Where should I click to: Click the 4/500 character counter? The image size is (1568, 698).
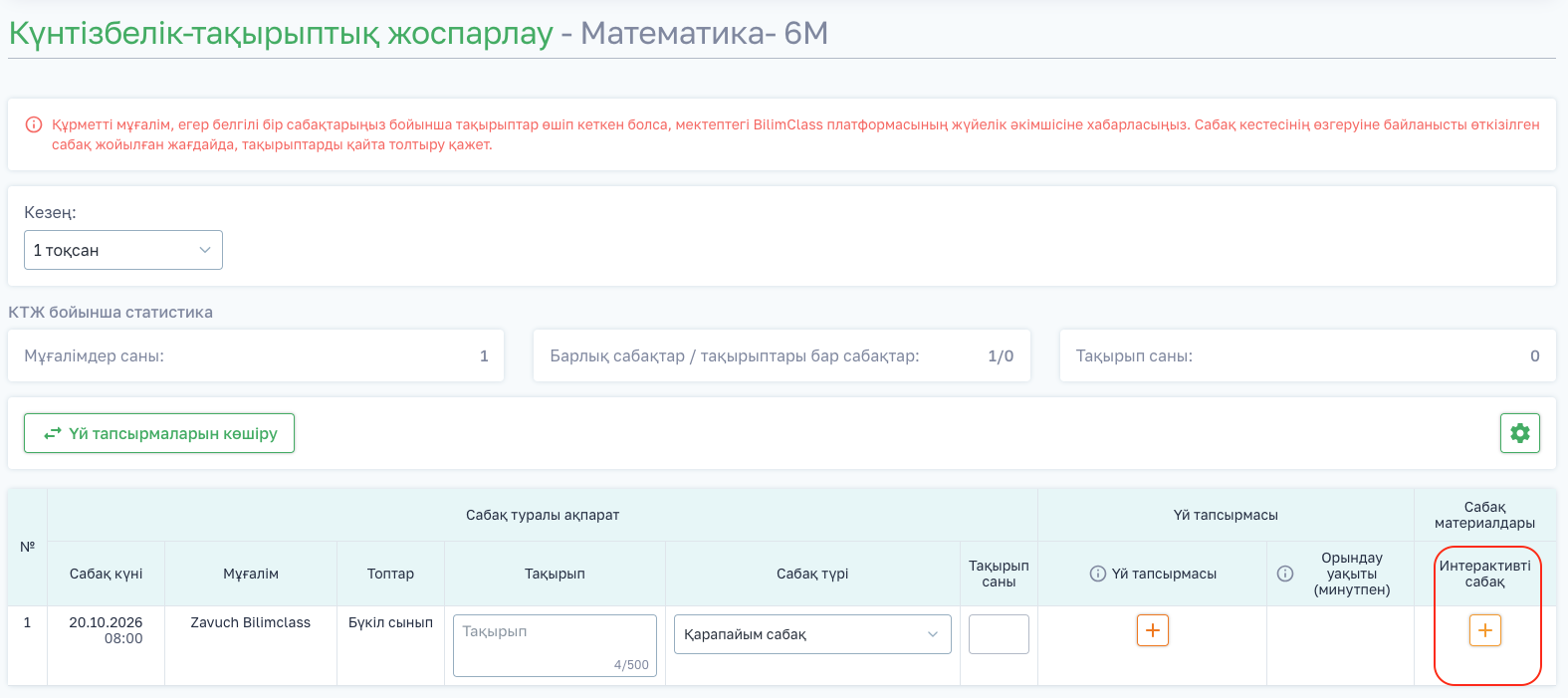pyautogui.click(x=631, y=665)
